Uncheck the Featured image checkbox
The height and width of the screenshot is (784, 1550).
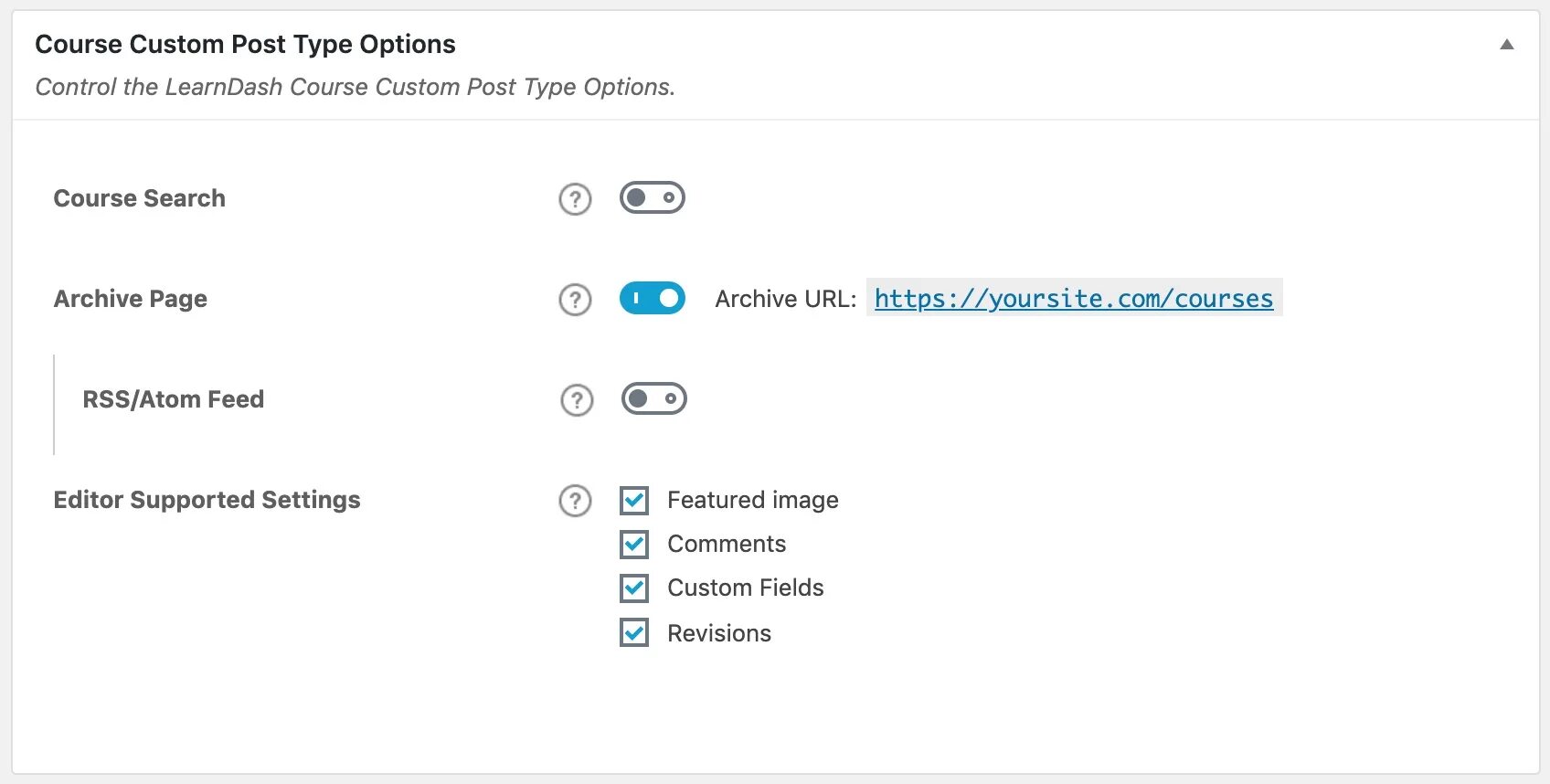tap(634, 501)
